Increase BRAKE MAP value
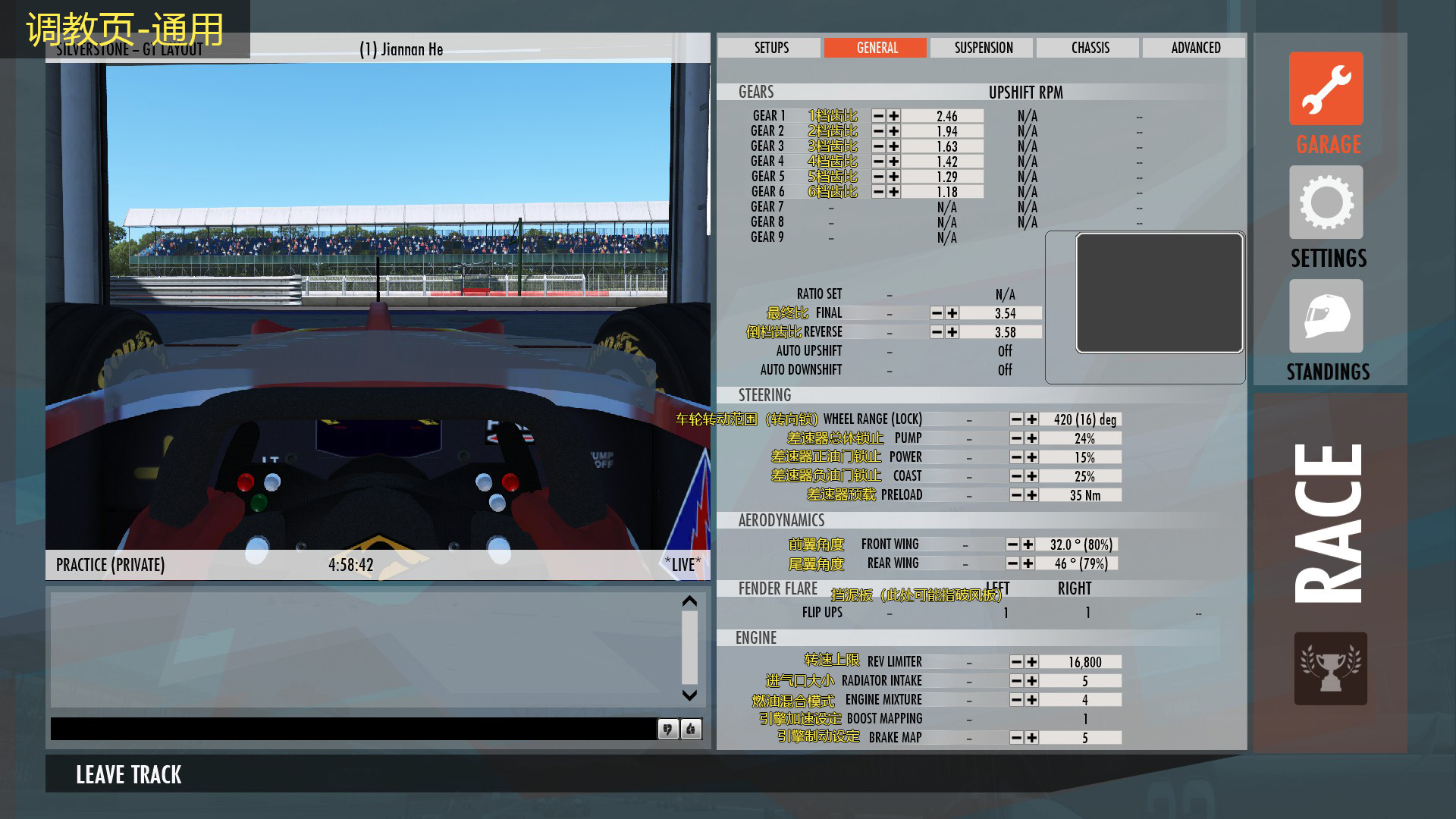Screen dimensions: 1456x819 coord(1032,738)
